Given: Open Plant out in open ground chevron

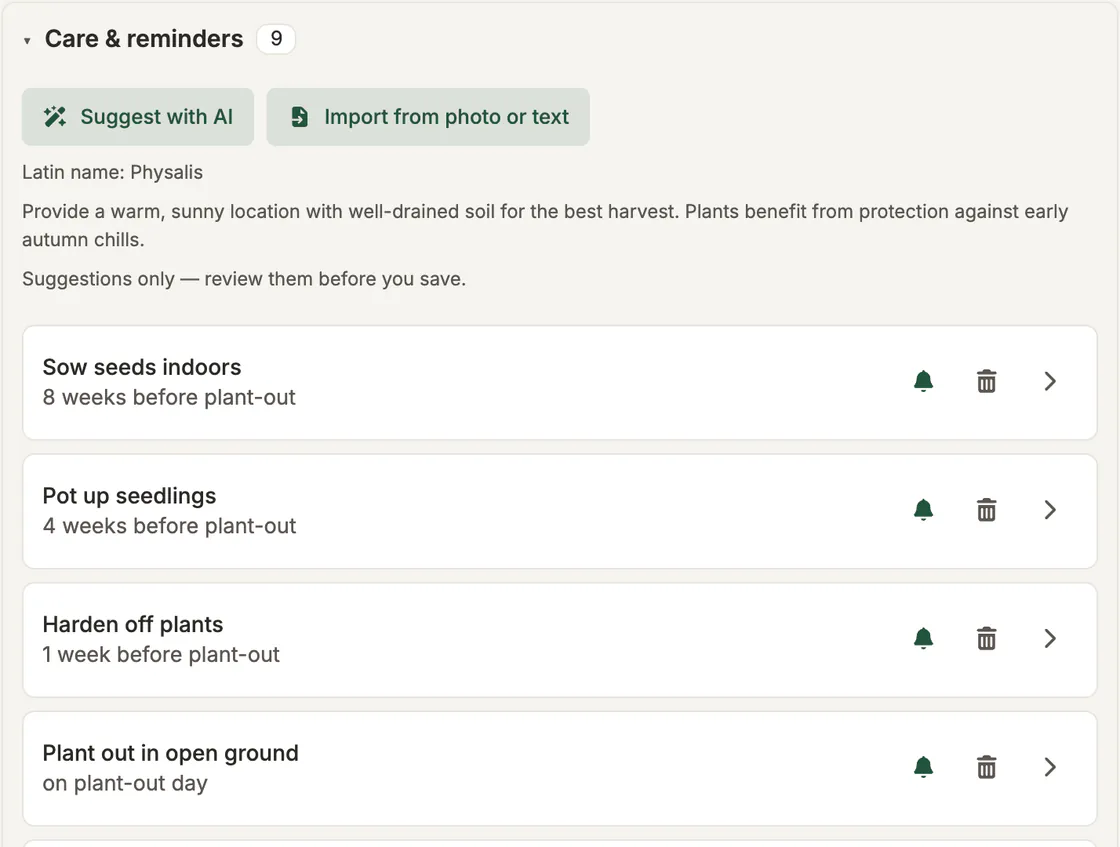Looking at the screenshot, I should click(x=1049, y=767).
